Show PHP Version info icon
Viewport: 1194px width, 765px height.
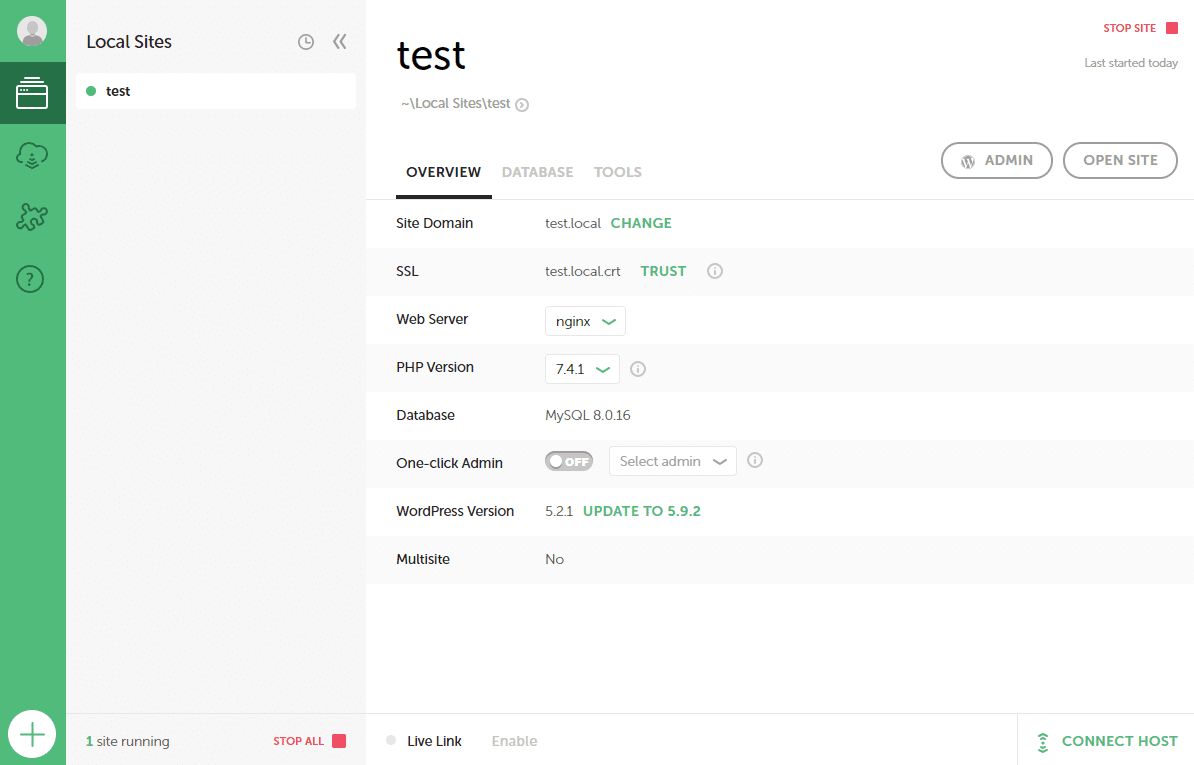pos(638,369)
